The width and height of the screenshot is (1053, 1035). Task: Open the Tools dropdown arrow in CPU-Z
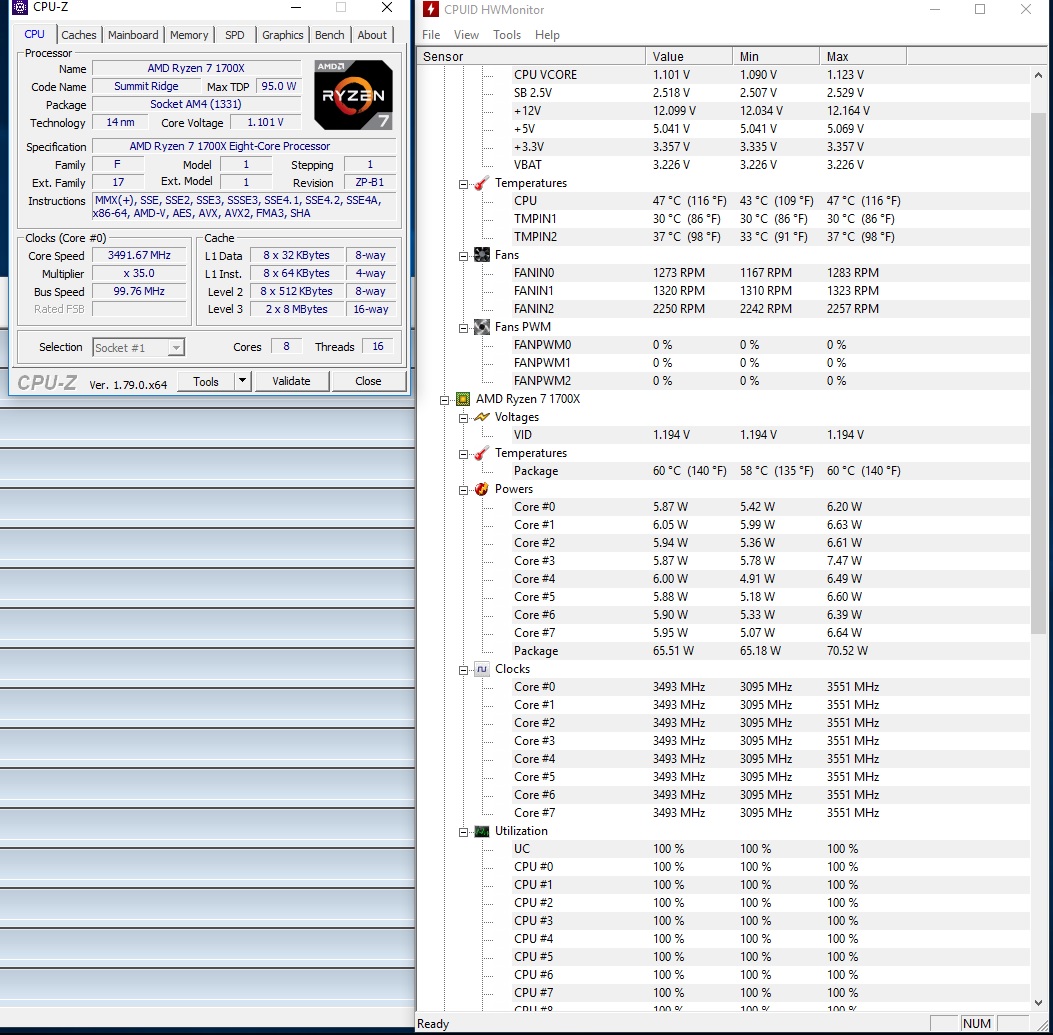coord(242,381)
